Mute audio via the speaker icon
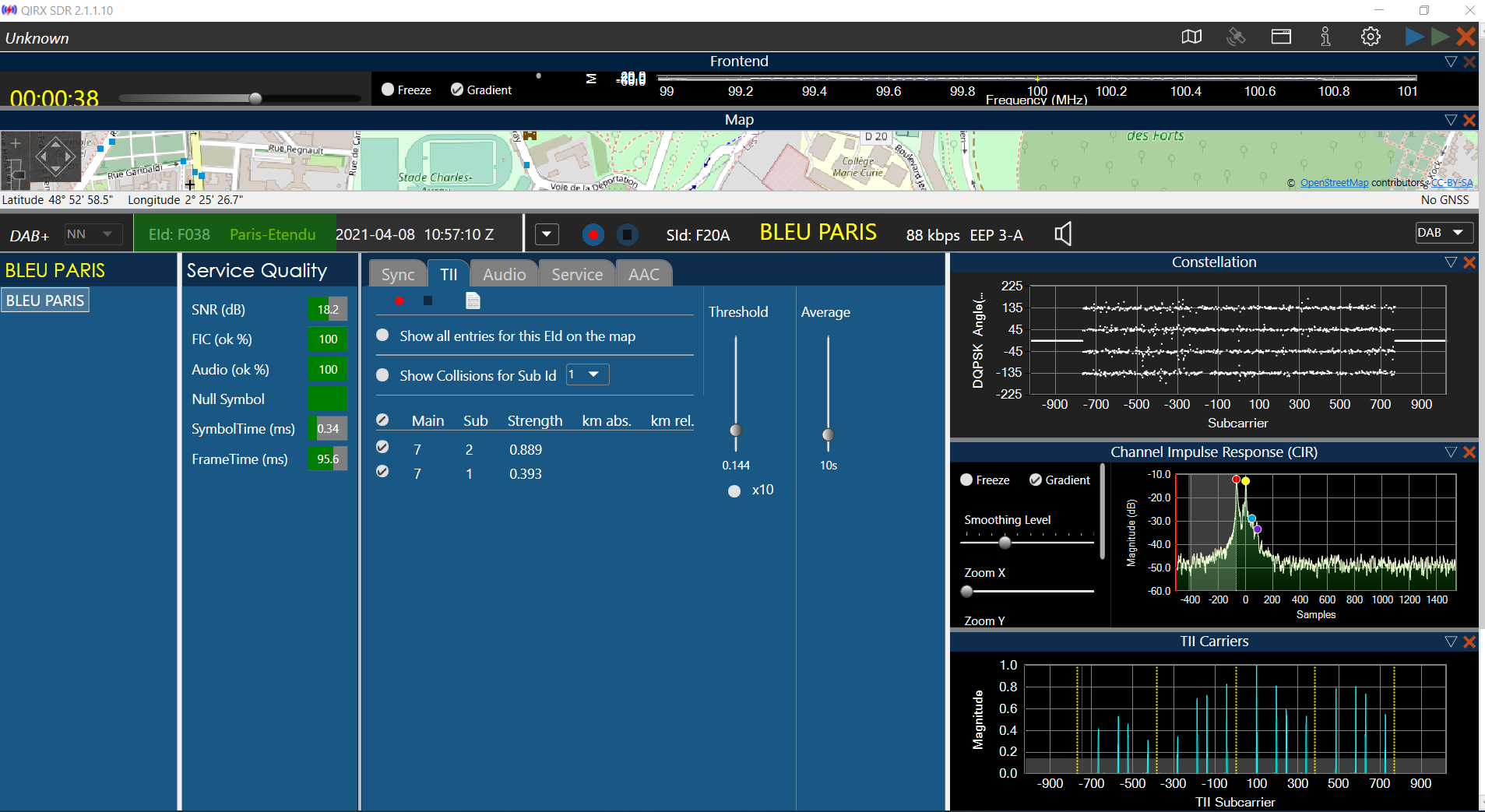This screenshot has height=812, width=1485. 1063,234
